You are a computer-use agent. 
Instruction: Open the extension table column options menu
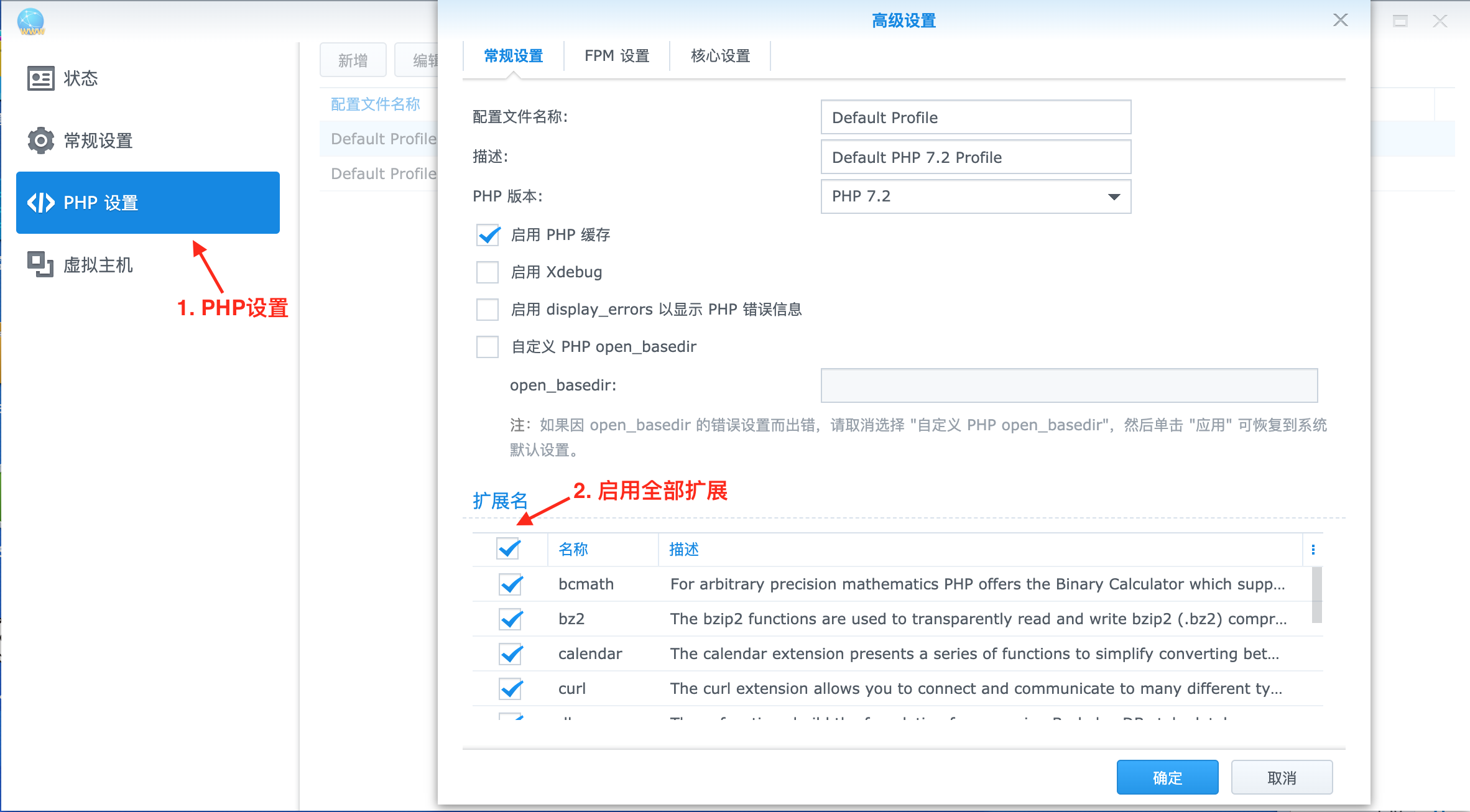click(x=1313, y=550)
